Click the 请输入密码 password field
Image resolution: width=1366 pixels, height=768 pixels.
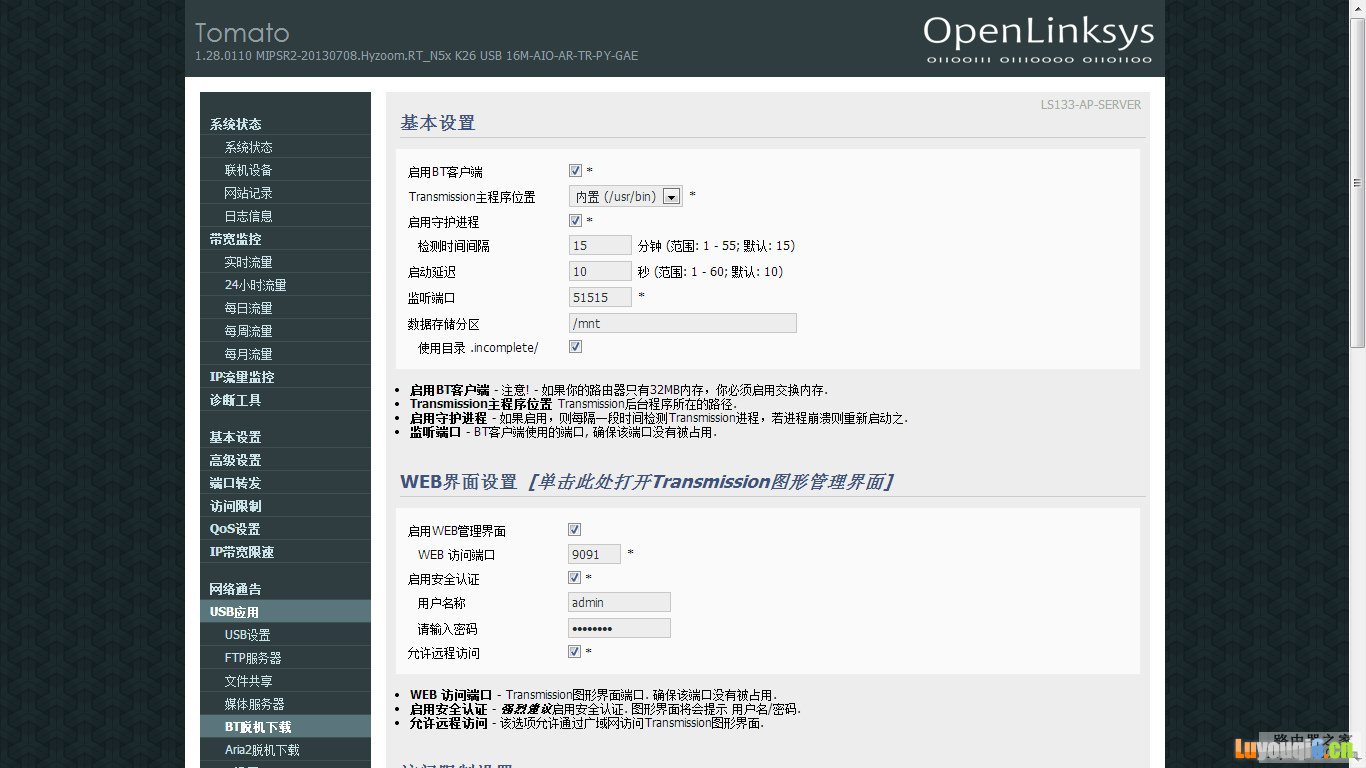[x=619, y=628]
